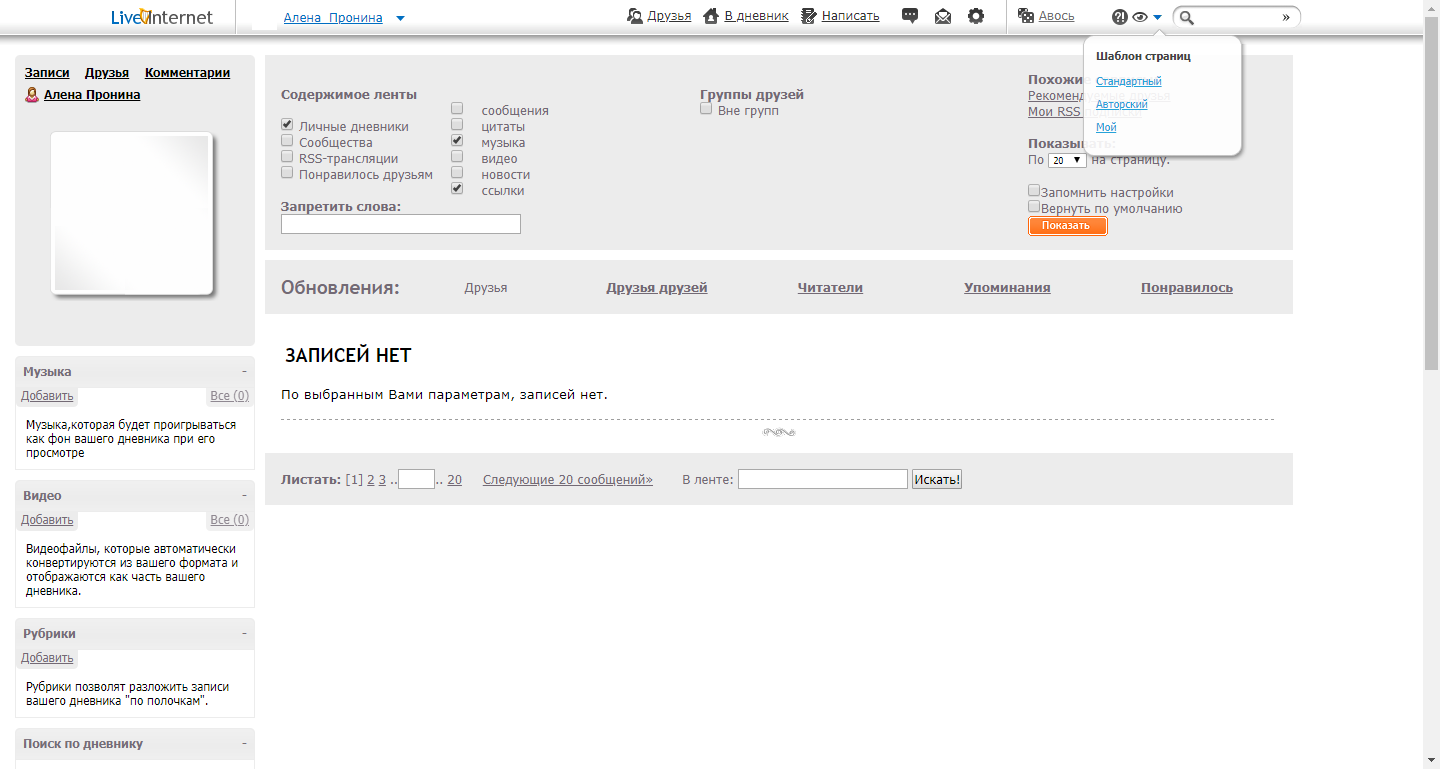Image resolution: width=1440 pixels, height=769 pixels.
Task: Go to page 3 of the feed
Action: tap(382, 480)
